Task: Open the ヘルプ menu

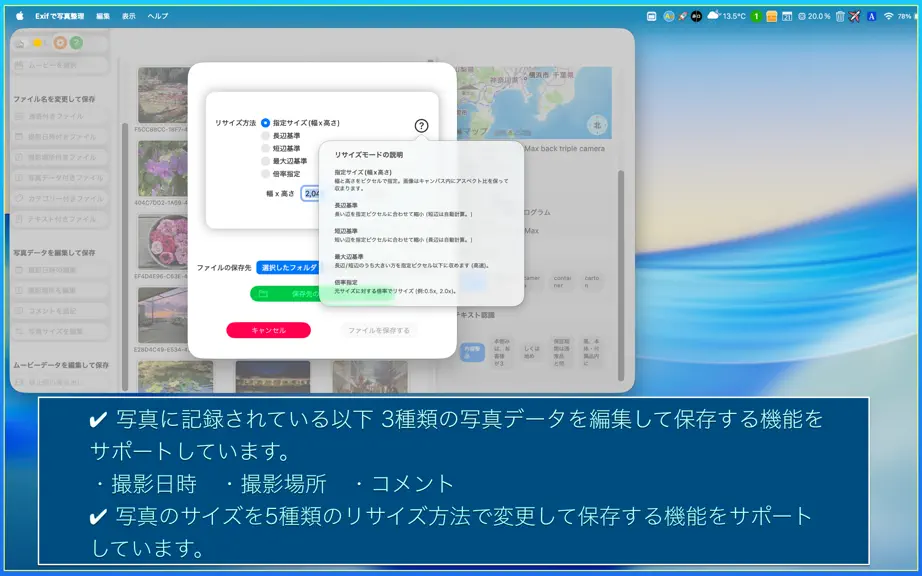Action: 158,16
